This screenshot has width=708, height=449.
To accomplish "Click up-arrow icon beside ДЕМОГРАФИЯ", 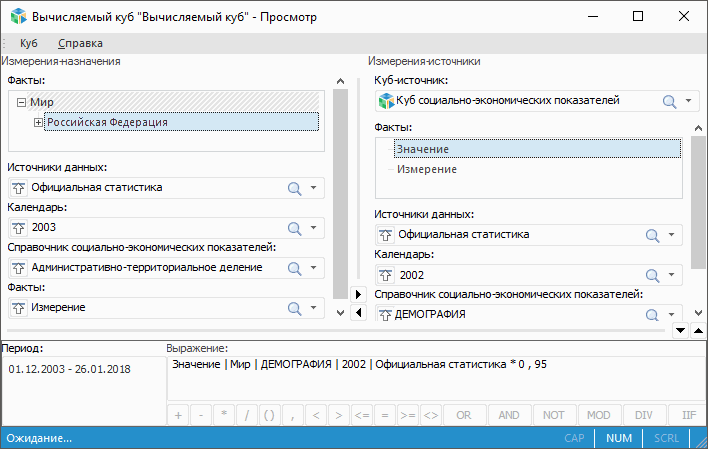I will click(385, 315).
